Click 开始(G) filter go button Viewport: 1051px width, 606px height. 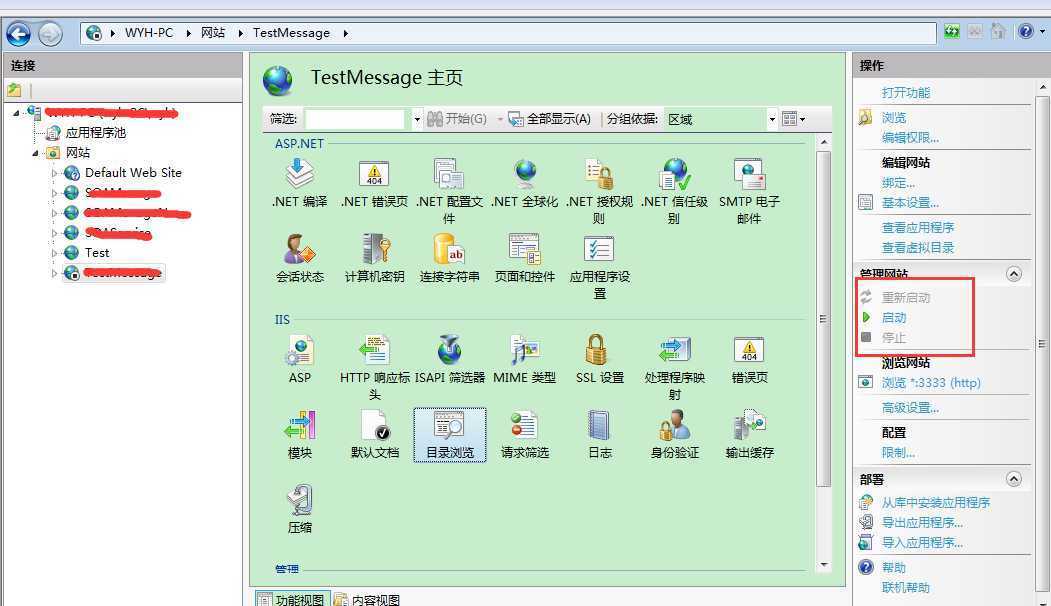457,119
